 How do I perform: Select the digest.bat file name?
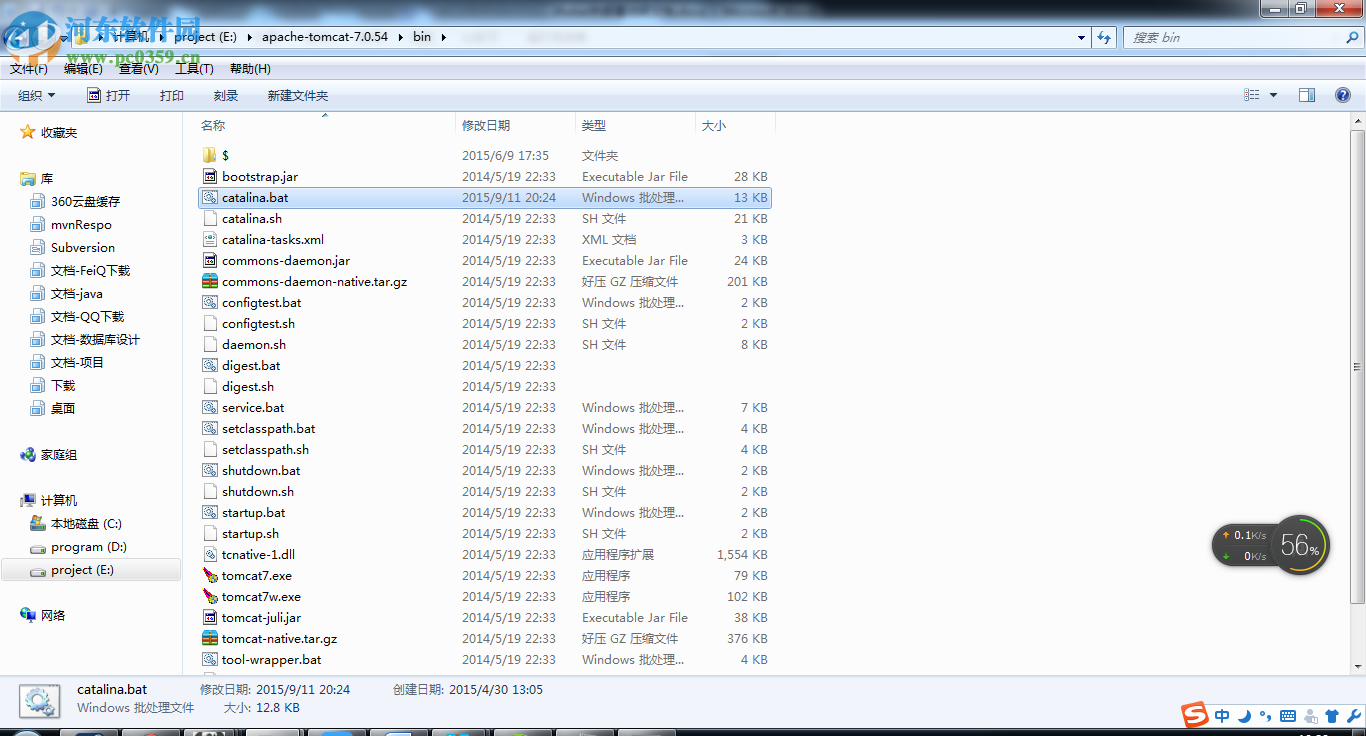click(251, 365)
